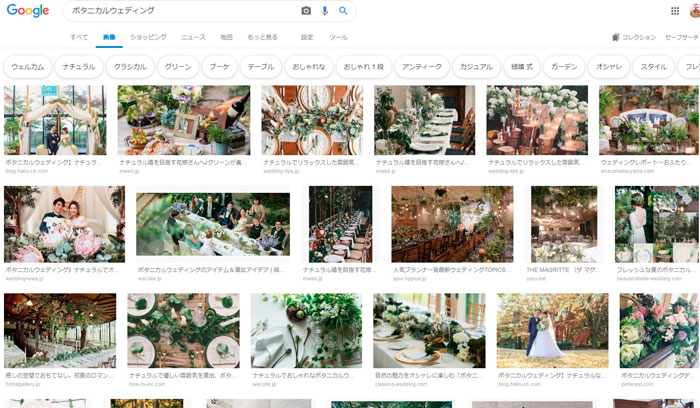This screenshot has height=408, width=700.
Task: Select the テーブル filter chip
Action: point(261,67)
